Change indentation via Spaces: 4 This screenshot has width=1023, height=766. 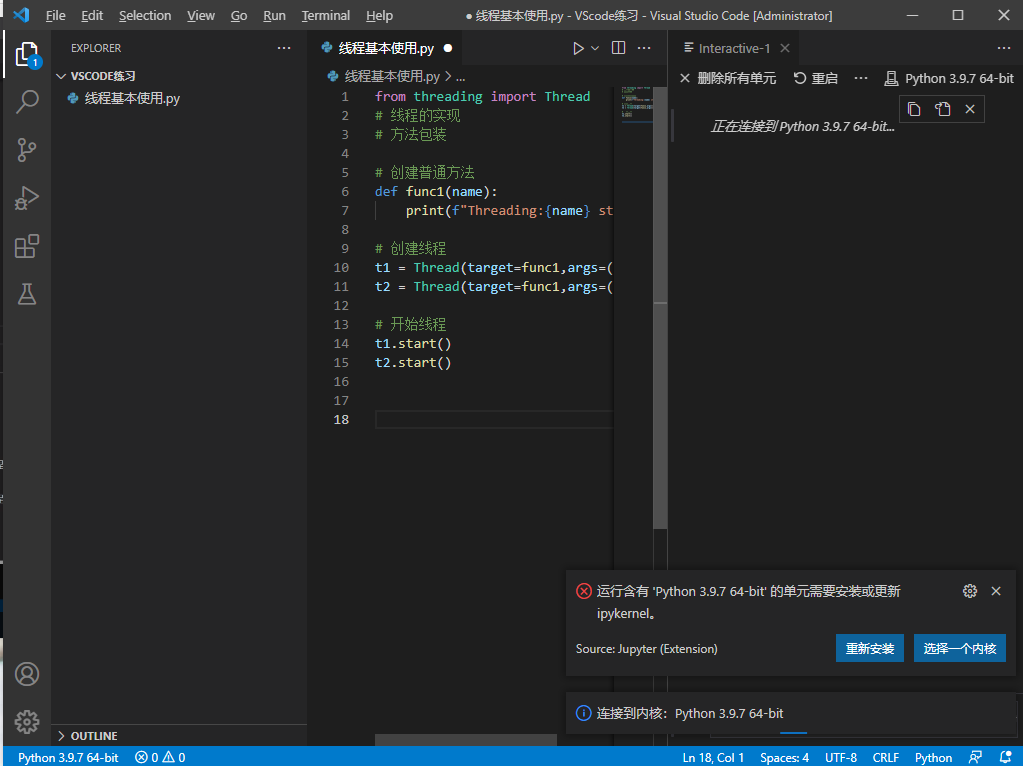[x=784, y=758]
